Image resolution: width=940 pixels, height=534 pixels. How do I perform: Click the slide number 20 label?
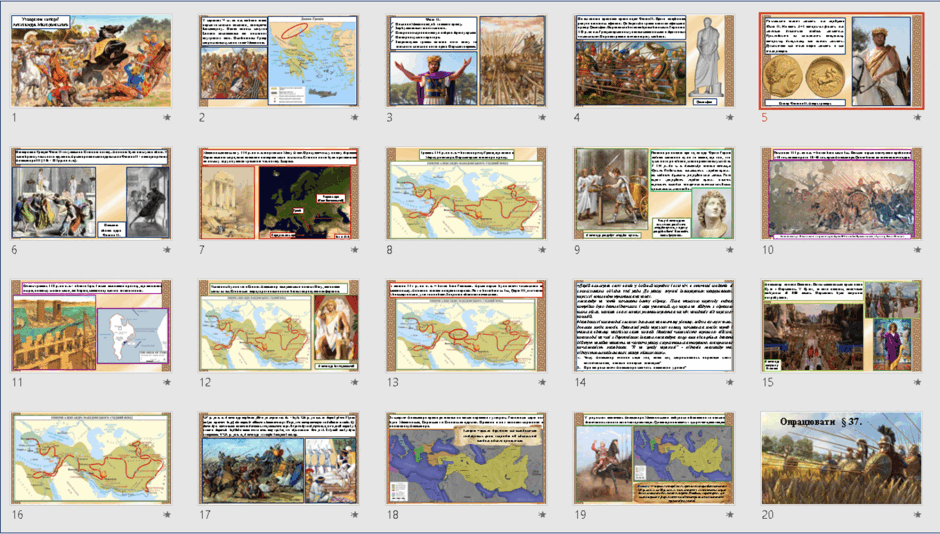pos(768,515)
